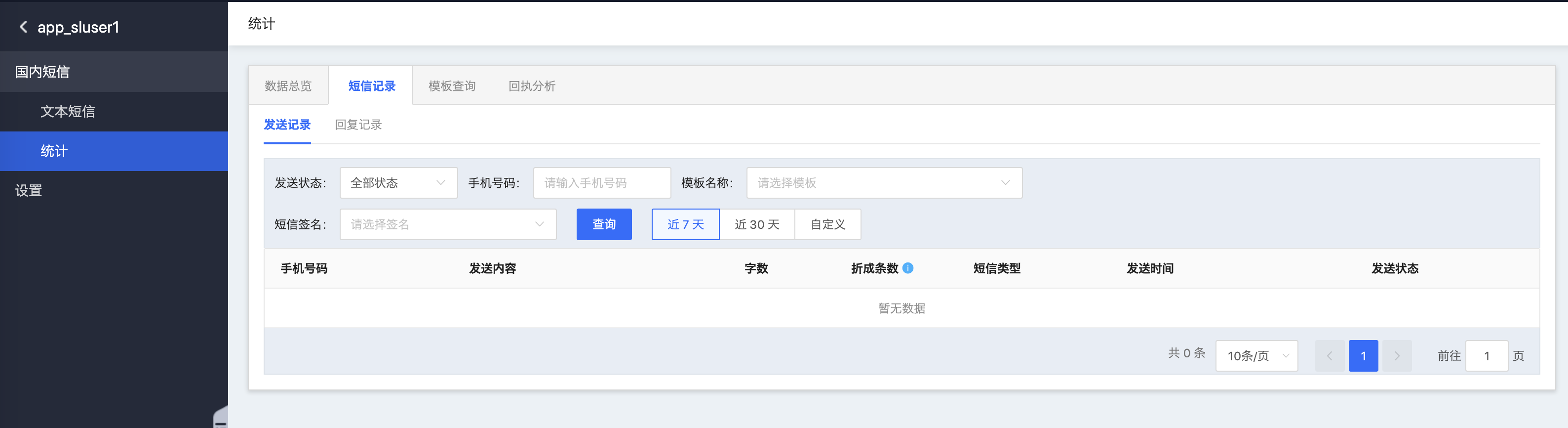The width and height of the screenshot is (1568, 428).
Task: Select 统计 in the sidebar
Action: click(114, 151)
